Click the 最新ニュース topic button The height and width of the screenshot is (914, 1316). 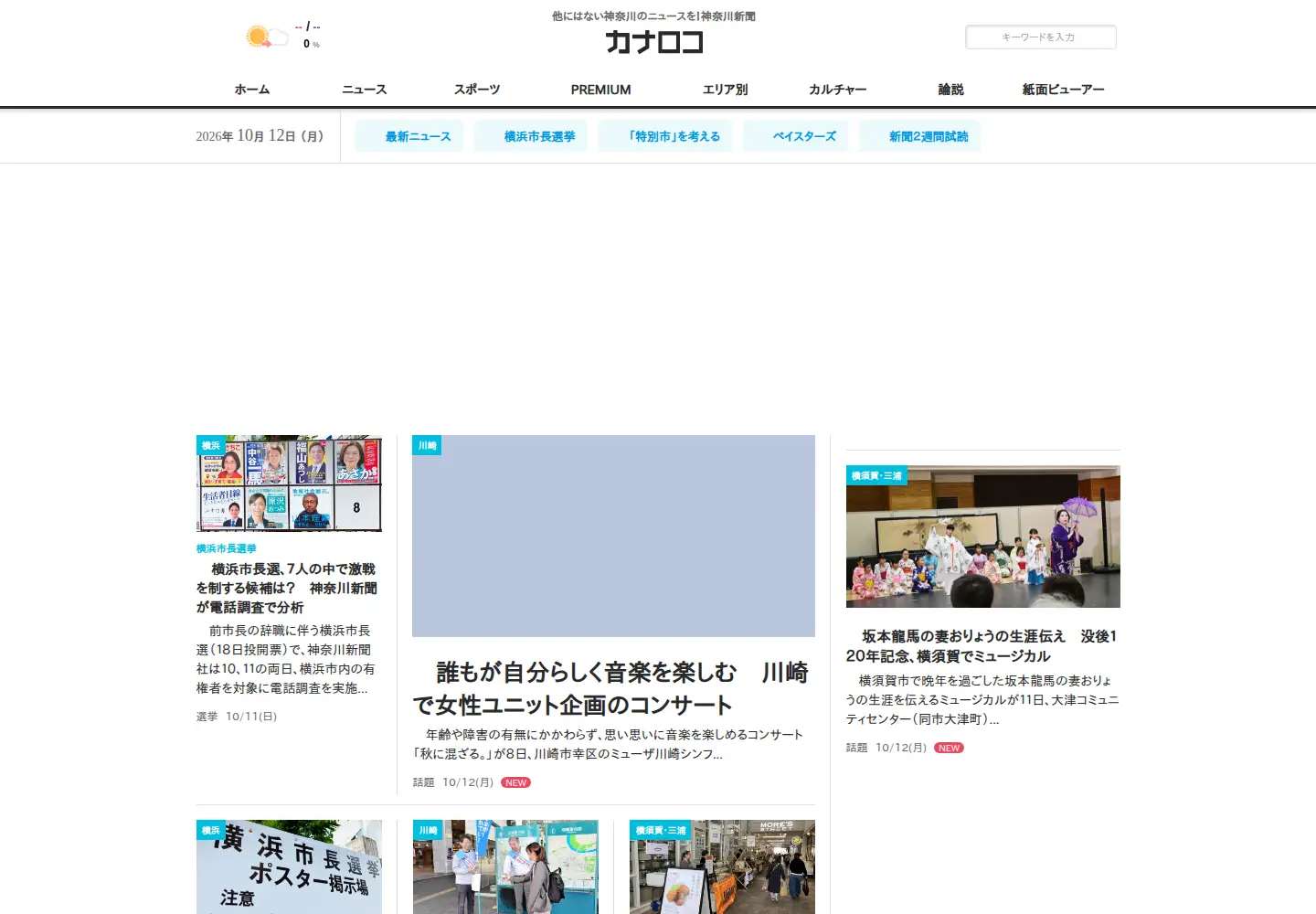coord(409,136)
